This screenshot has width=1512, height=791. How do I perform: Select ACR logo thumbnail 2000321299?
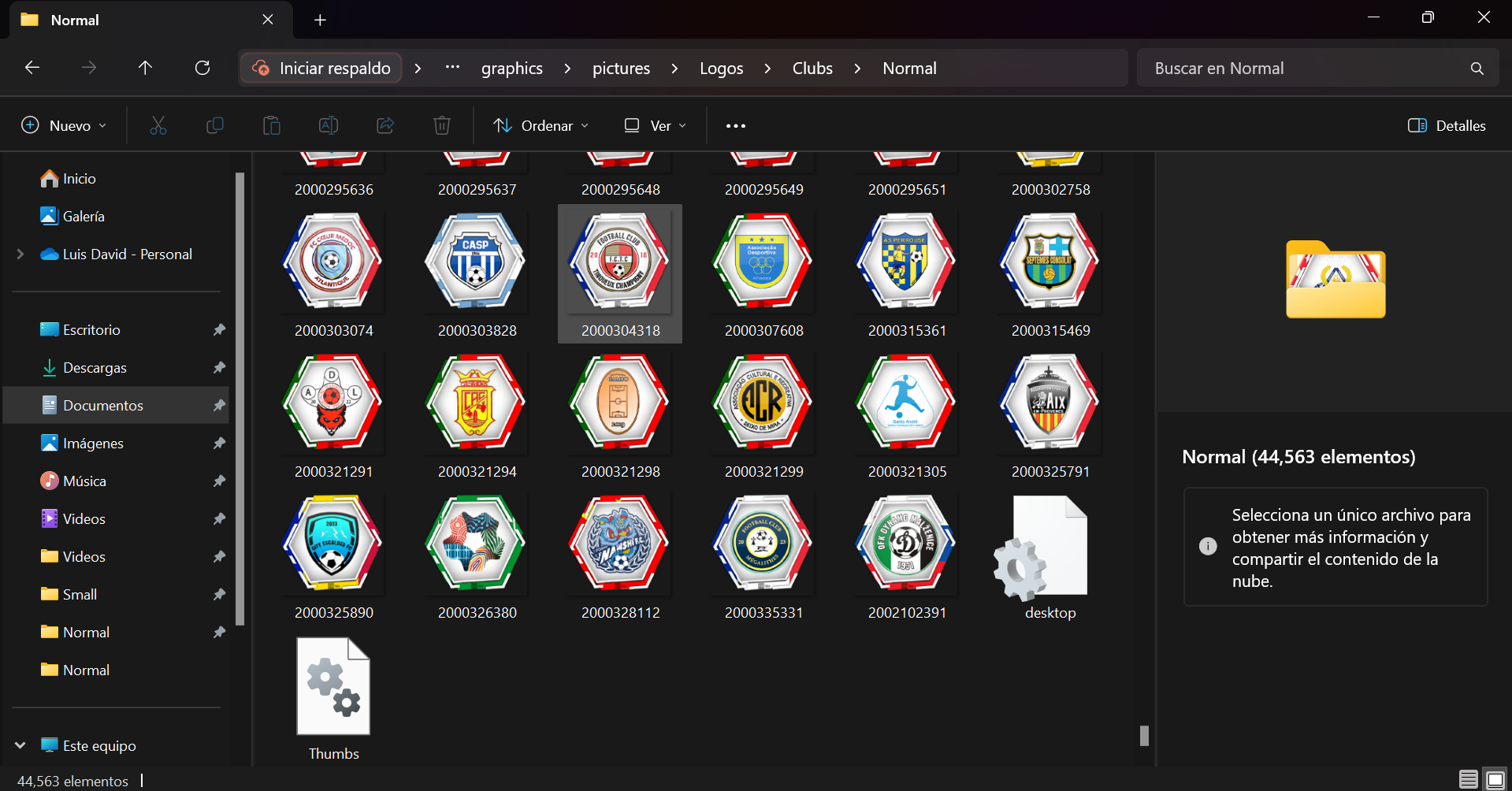pos(764,415)
